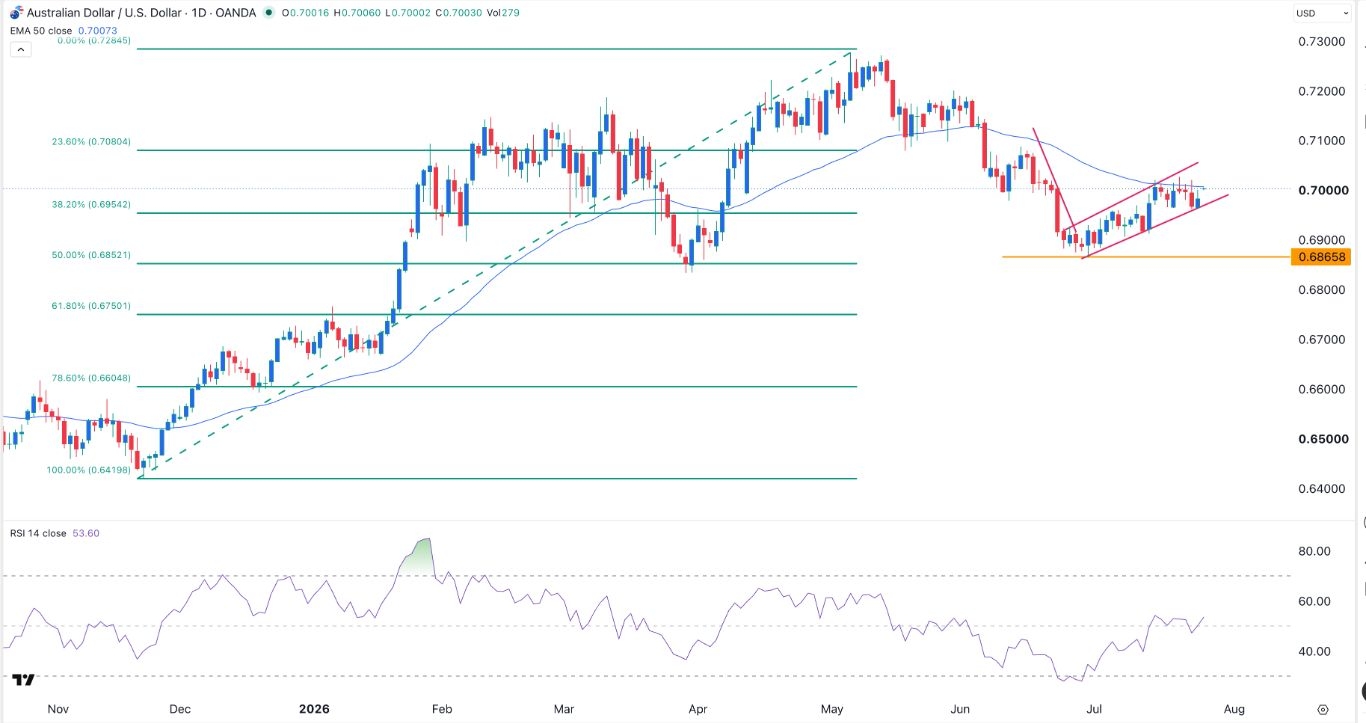Click the 61.80% (0.67501) Fibonacci label

tap(92, 306)
